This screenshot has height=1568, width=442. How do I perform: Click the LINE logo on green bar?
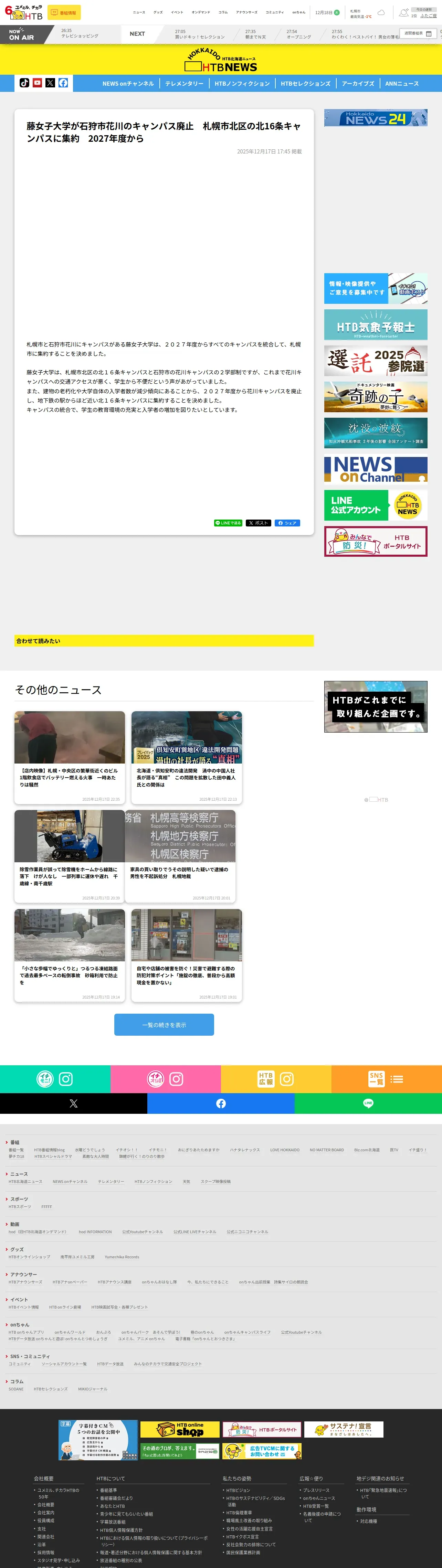[x=368, y=1103]
